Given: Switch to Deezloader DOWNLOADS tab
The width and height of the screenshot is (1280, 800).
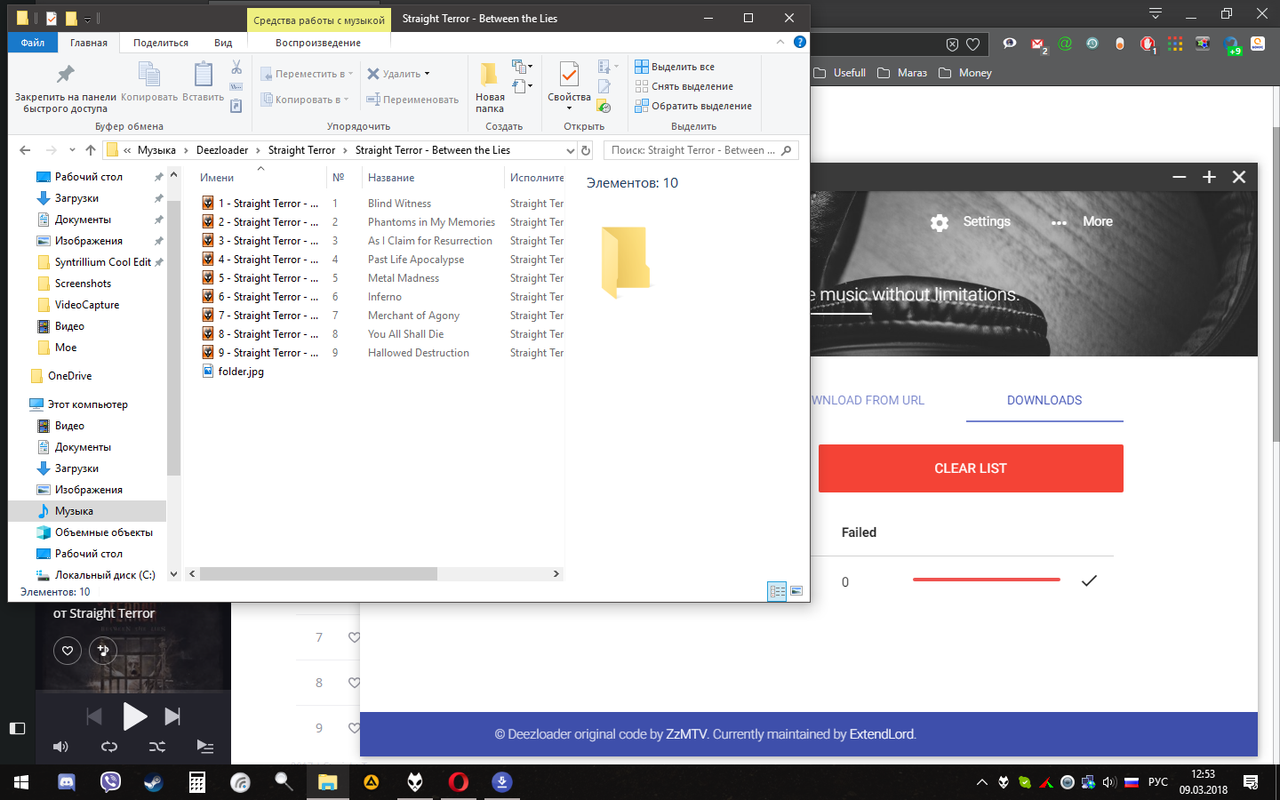Looking at the screenshot, I should pos(1044,400).
